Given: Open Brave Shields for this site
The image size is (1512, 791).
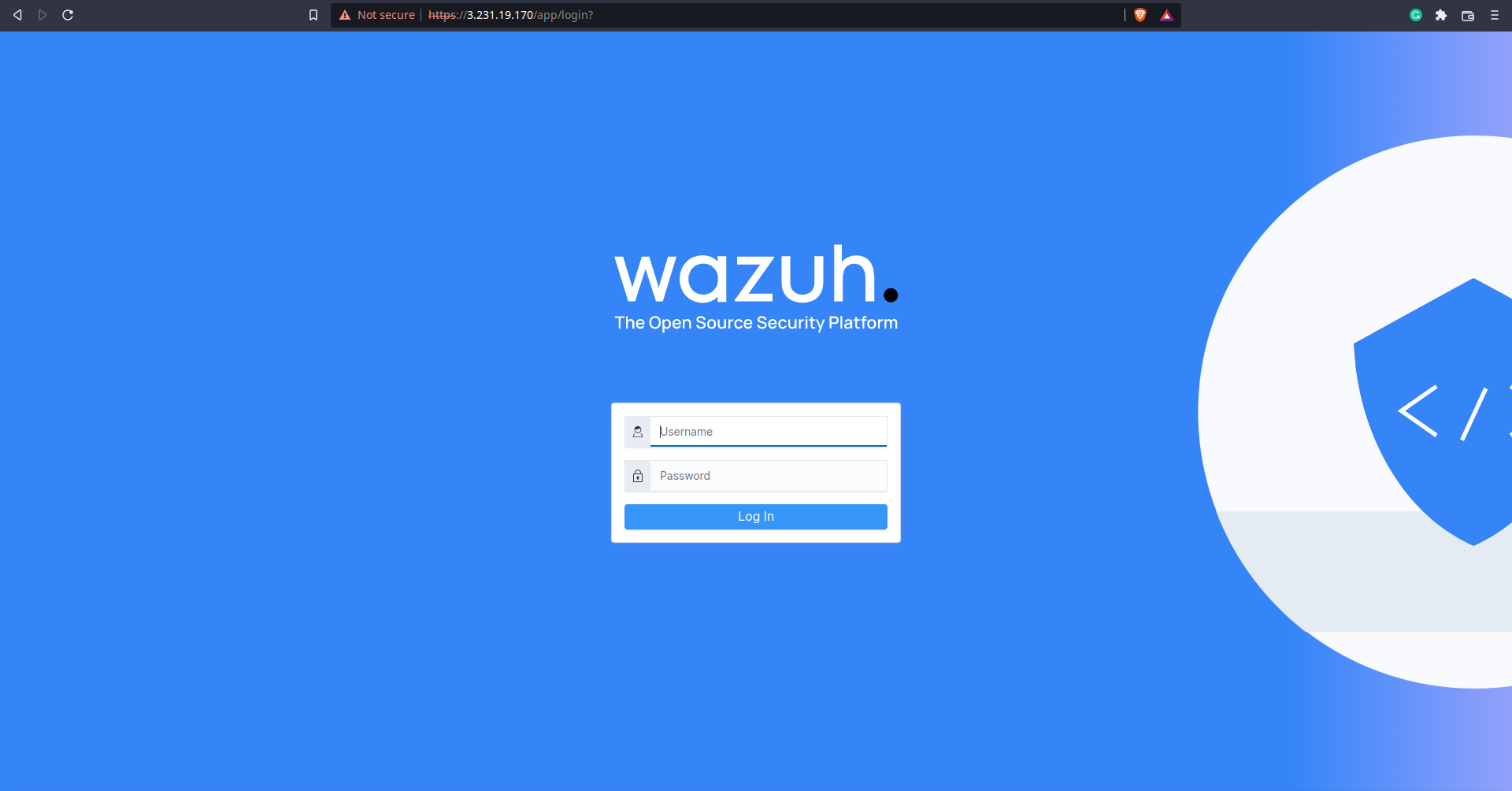Looking at the screenshot, I should click(1140, 15).
